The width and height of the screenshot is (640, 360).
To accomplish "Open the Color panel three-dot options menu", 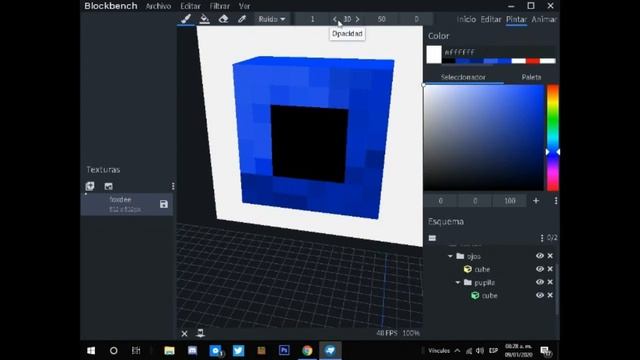I will 556,201.
